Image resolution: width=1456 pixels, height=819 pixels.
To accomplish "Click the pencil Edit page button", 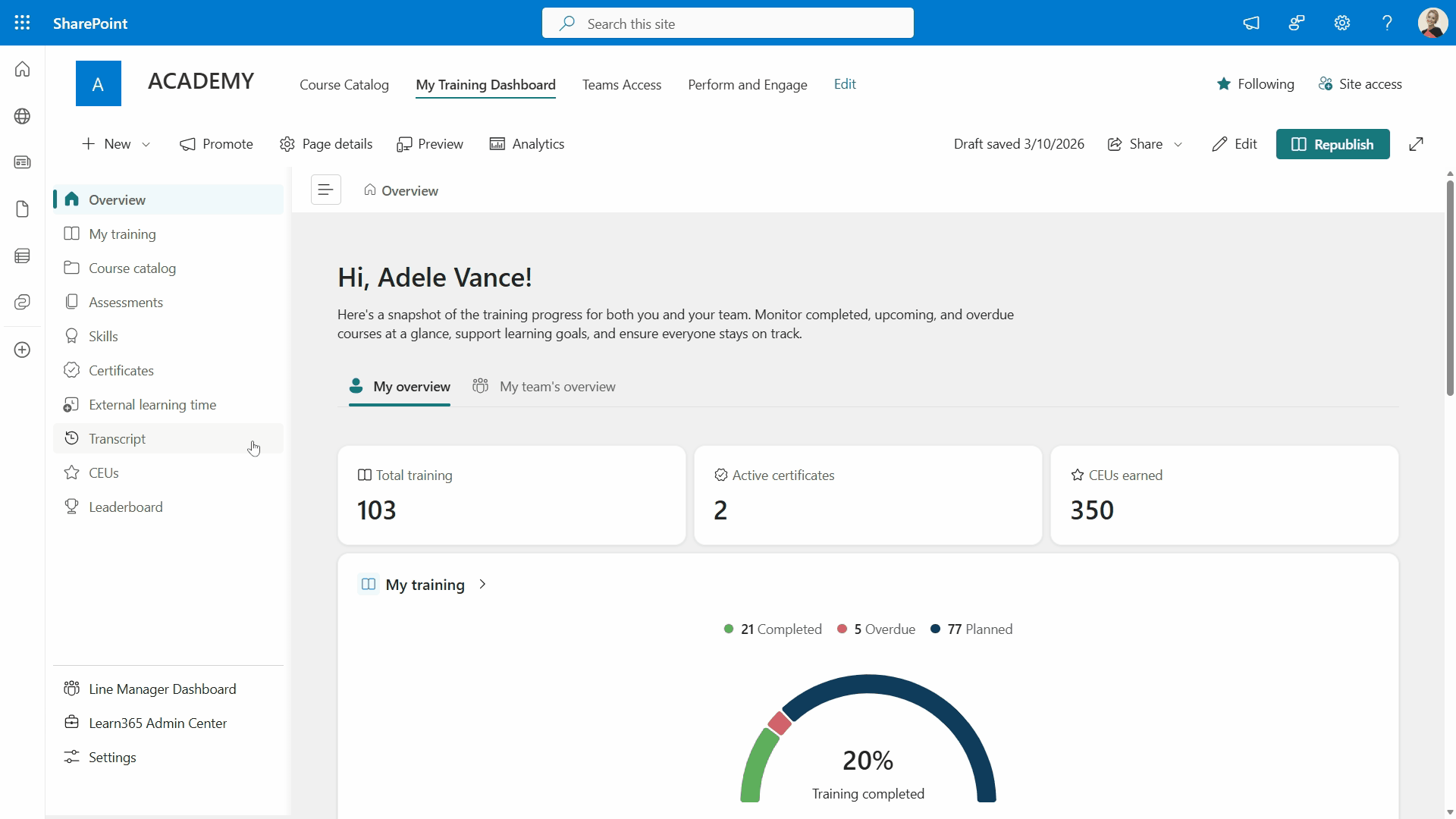I will [1235, 144].
